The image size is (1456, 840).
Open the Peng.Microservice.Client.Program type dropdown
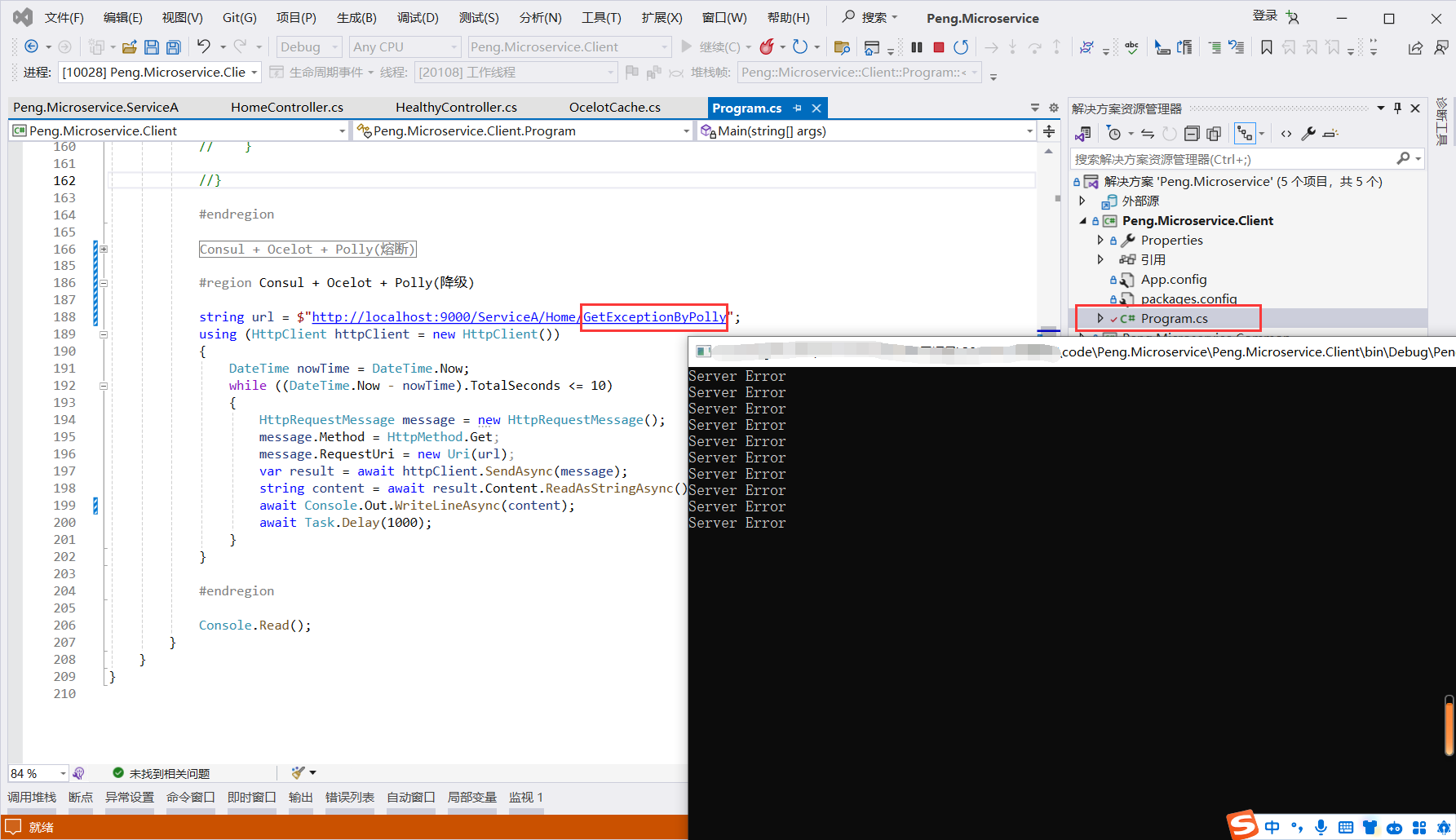523,130
